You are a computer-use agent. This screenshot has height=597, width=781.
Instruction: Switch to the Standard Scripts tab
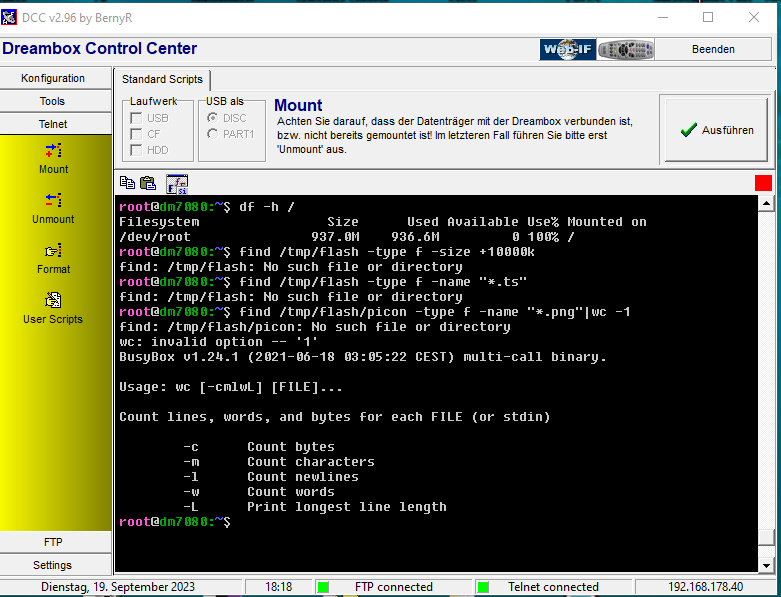click(x=162, y=79)
